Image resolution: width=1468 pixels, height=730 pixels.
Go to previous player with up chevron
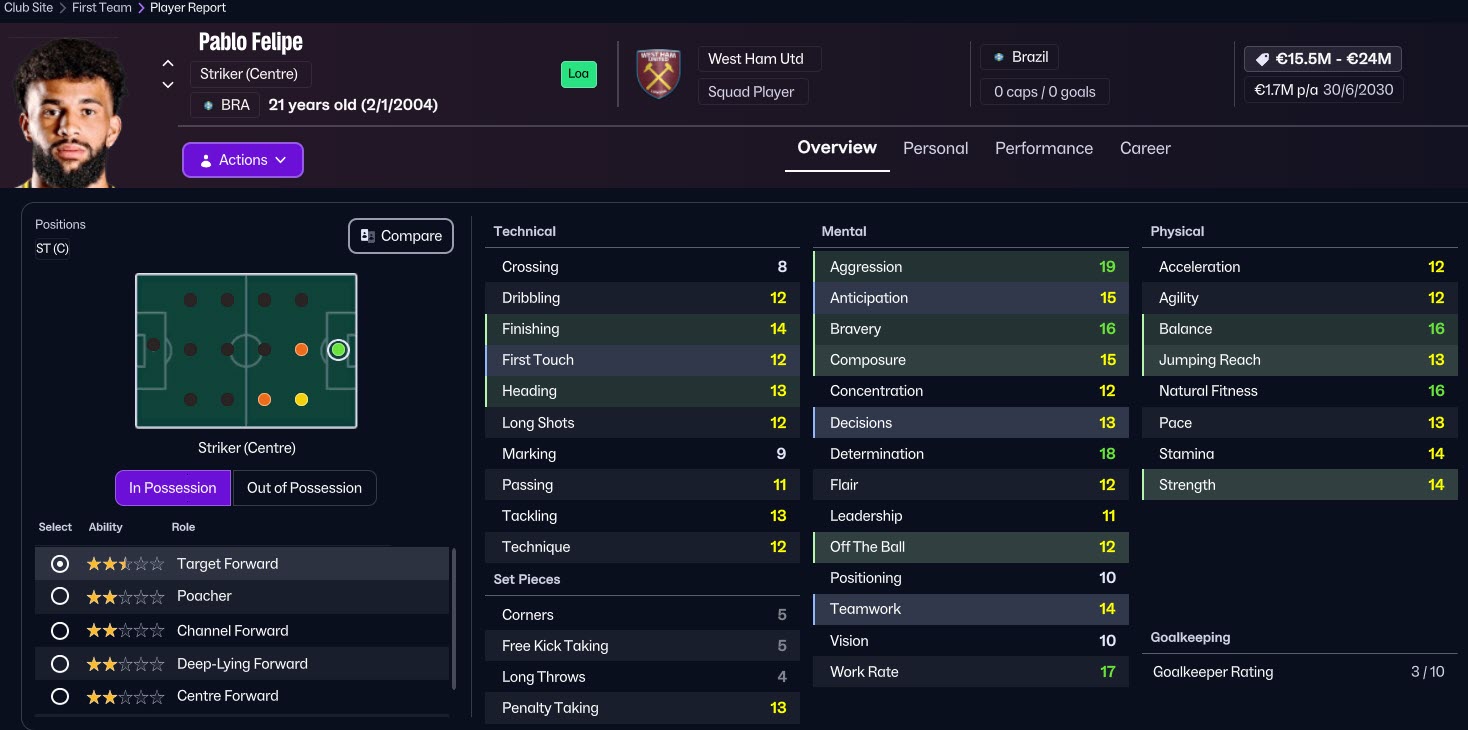[168, 64]
